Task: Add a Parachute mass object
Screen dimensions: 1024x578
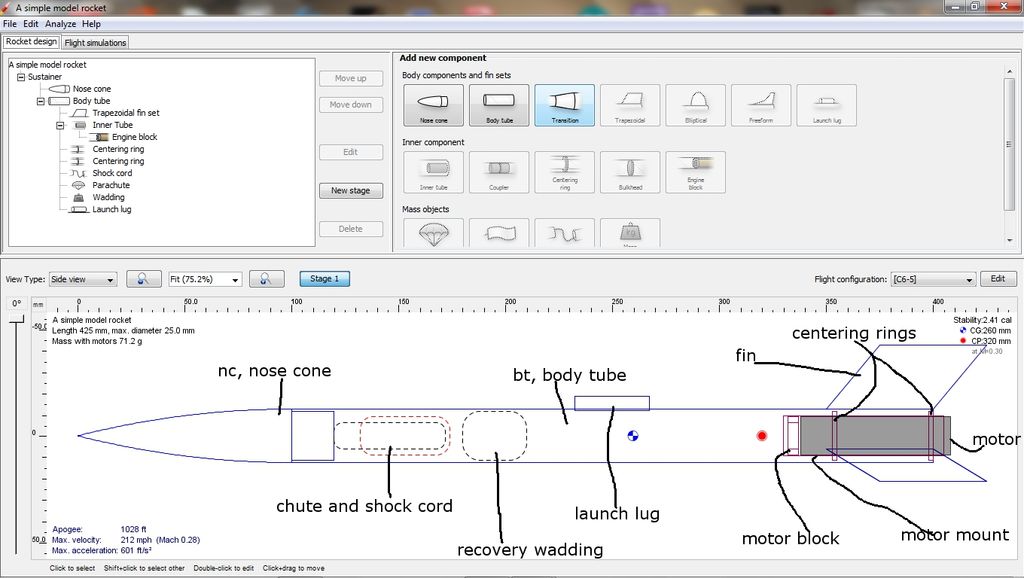Action: coord(434,233)
